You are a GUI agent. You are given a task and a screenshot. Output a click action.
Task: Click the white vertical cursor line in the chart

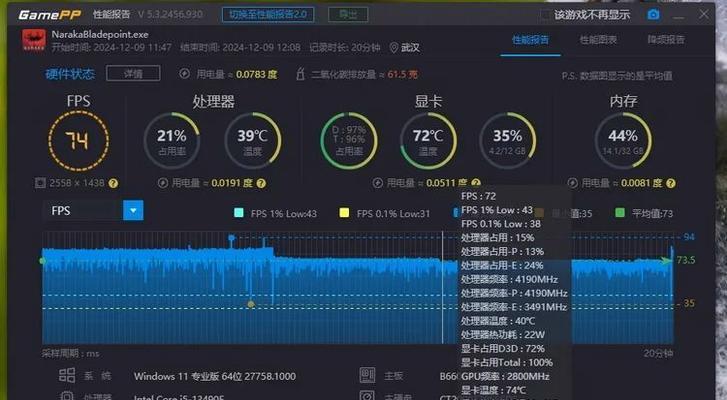[442, 287]
